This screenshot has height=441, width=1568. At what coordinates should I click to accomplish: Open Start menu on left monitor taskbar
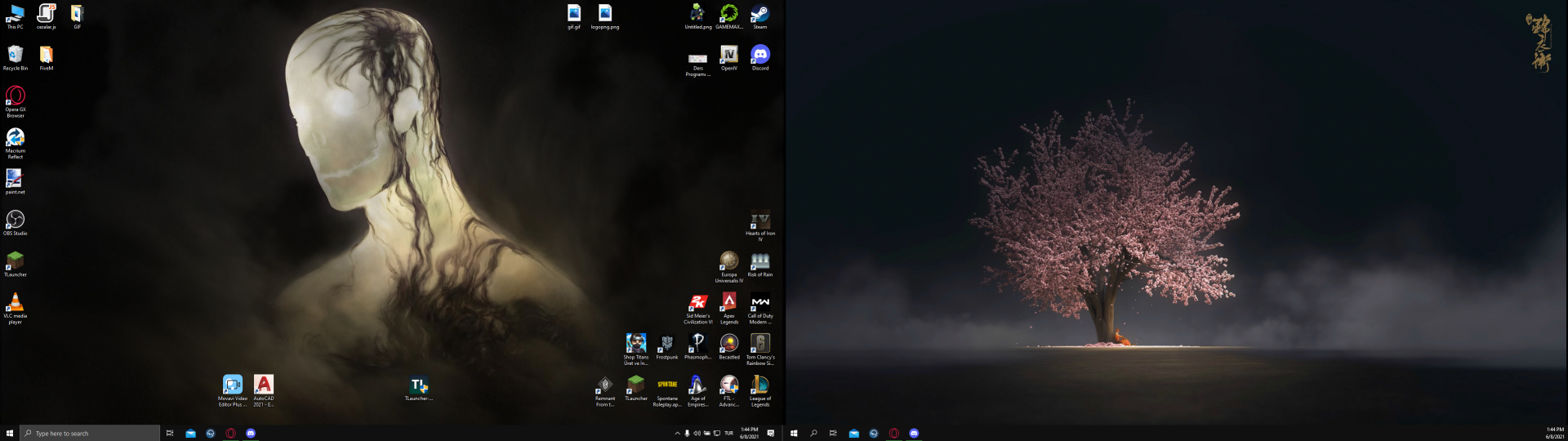(x=10, y=433)
